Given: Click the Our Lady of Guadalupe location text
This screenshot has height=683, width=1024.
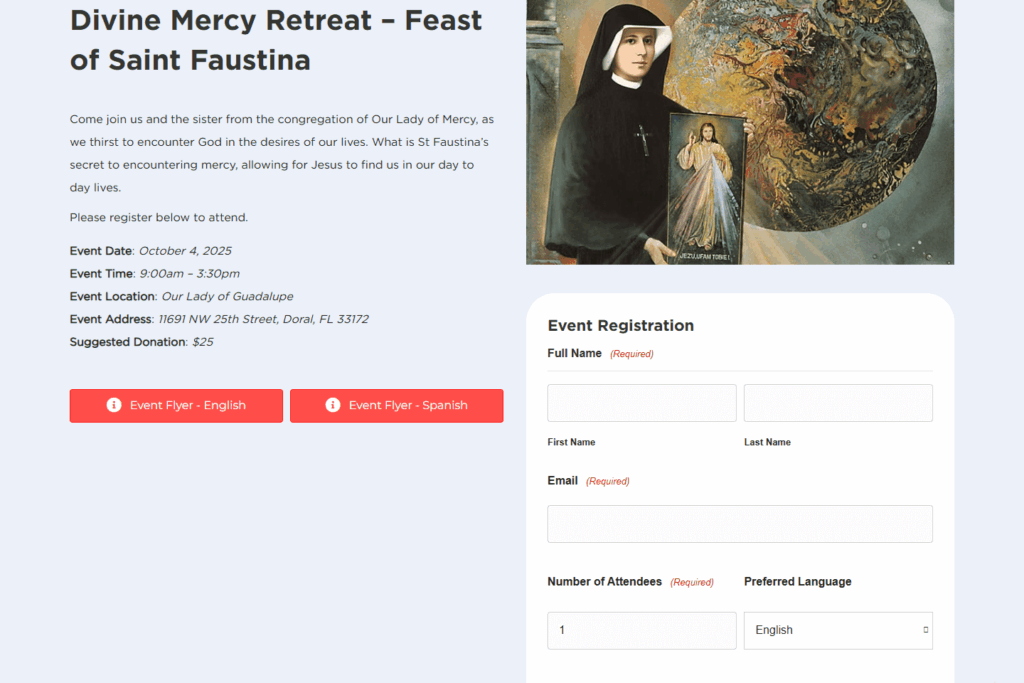Looking at the screenshot, I should coord(228,296).
